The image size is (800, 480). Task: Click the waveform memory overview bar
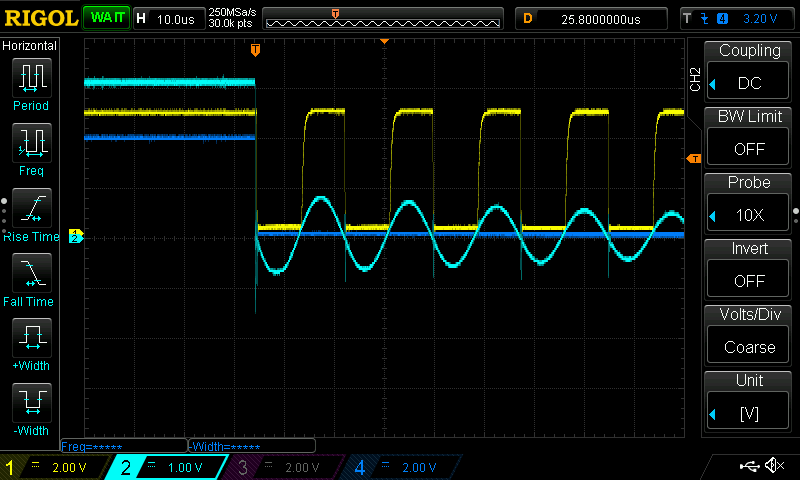383,19
